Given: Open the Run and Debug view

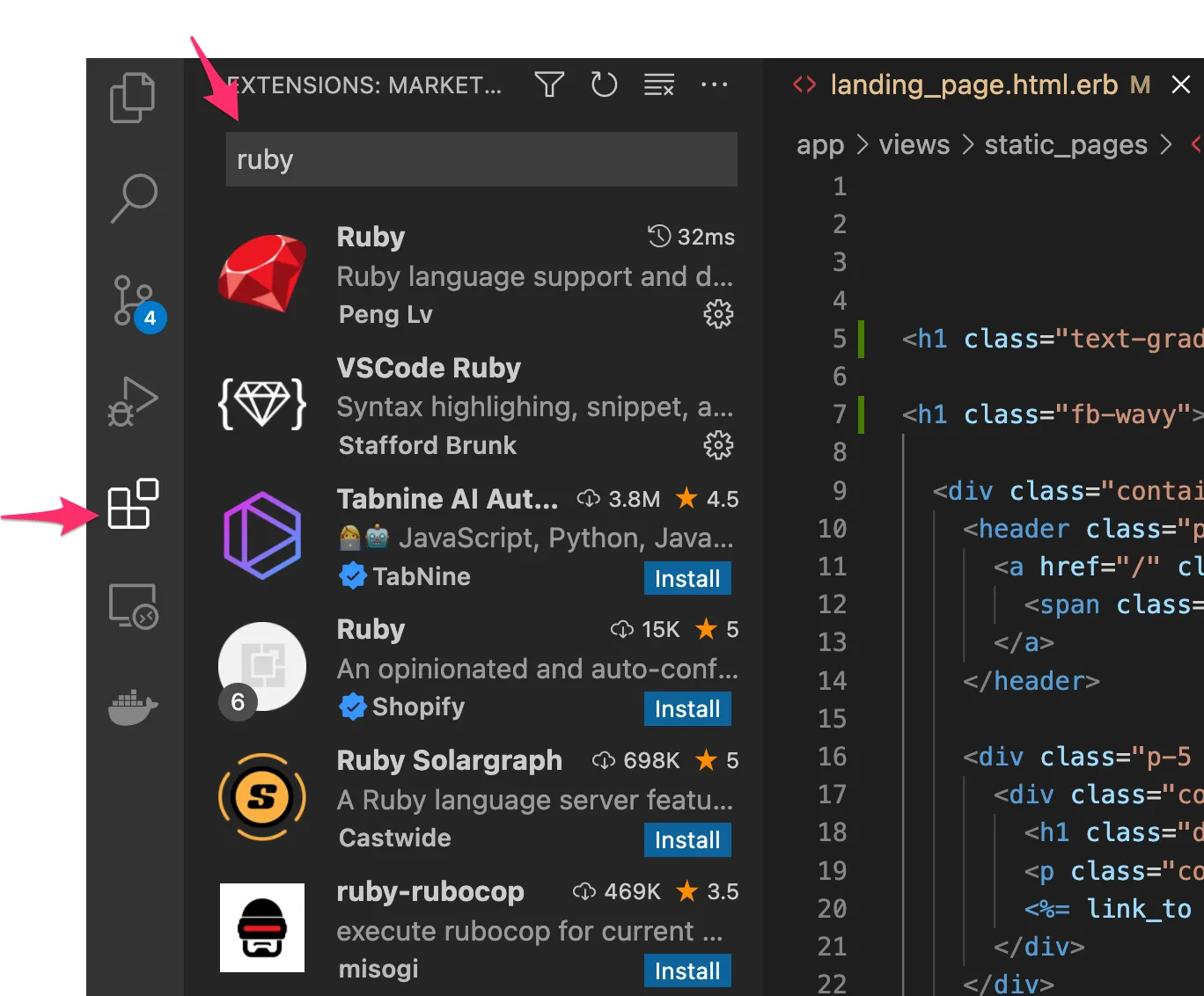Looking at the screenshot, I should pos(133,402).
